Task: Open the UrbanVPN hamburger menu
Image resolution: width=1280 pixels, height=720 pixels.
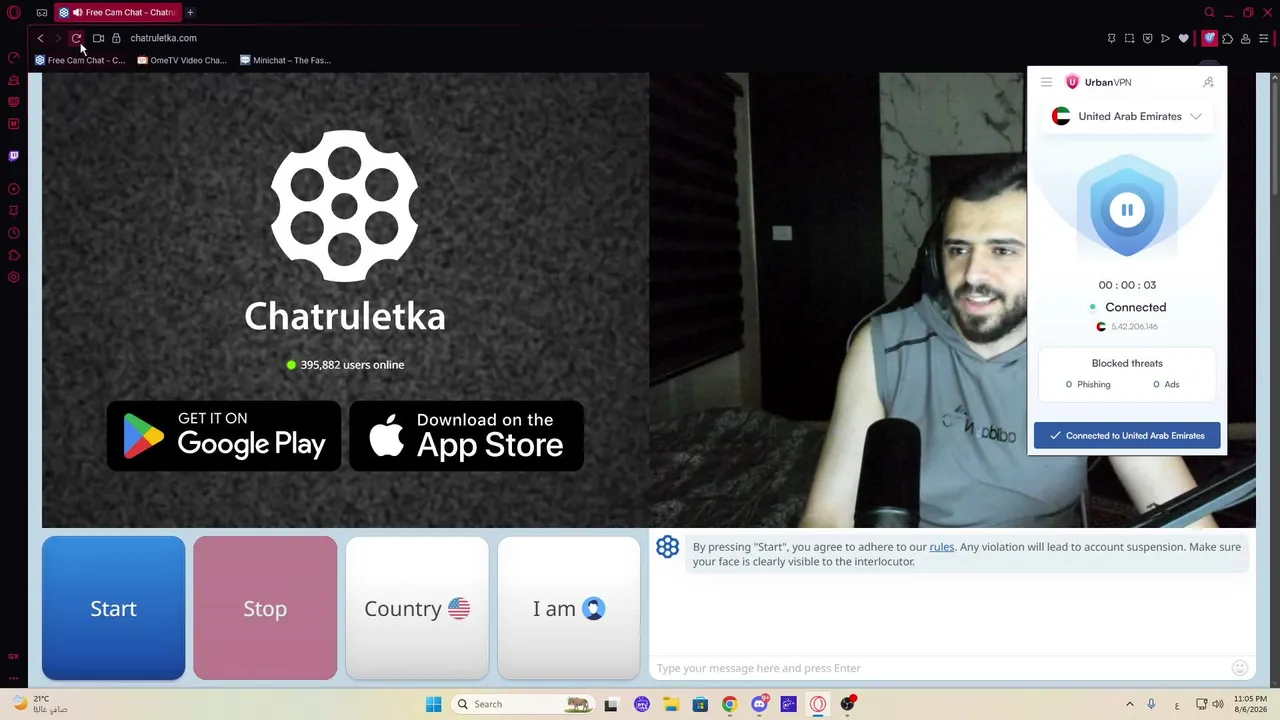Action: (1046, 82)
